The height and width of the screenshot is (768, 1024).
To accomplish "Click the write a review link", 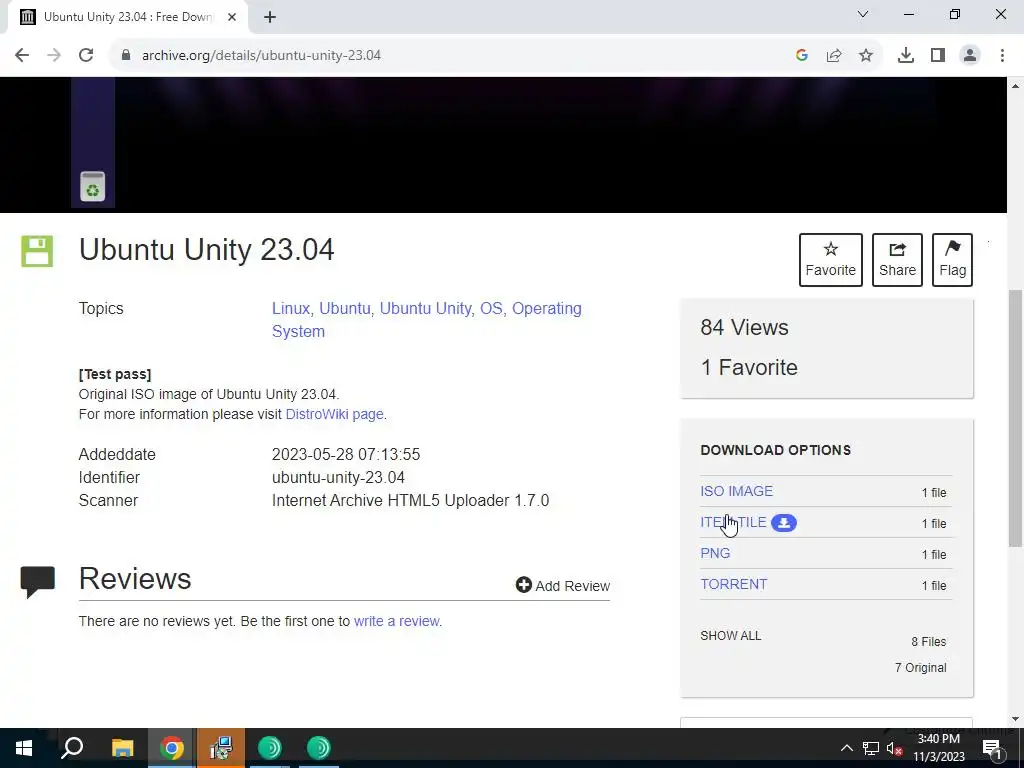I will pyautogui.click(x=396, y=621).
